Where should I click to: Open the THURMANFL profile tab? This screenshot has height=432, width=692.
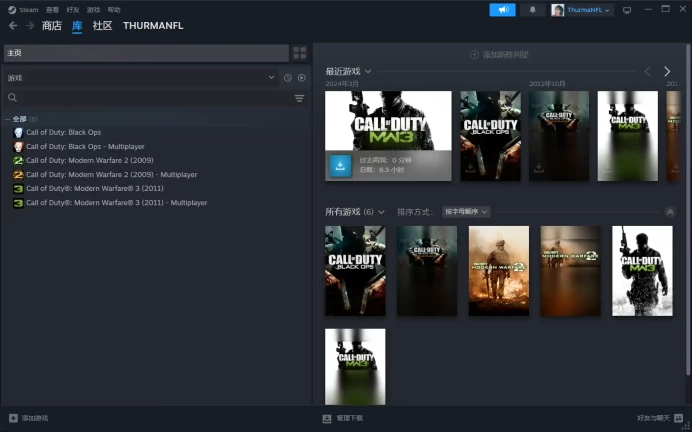(153, 26)
